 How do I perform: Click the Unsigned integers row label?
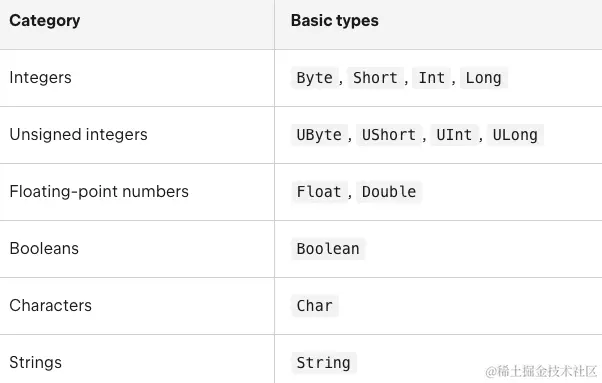pyautogui.click(x=78, y=135)
